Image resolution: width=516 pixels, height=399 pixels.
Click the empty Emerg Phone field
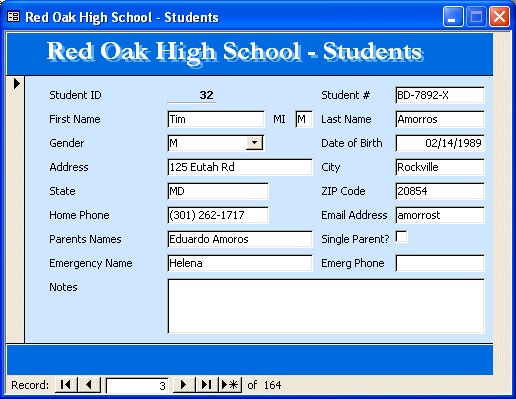pyautogui.click(x=440, y=263)
